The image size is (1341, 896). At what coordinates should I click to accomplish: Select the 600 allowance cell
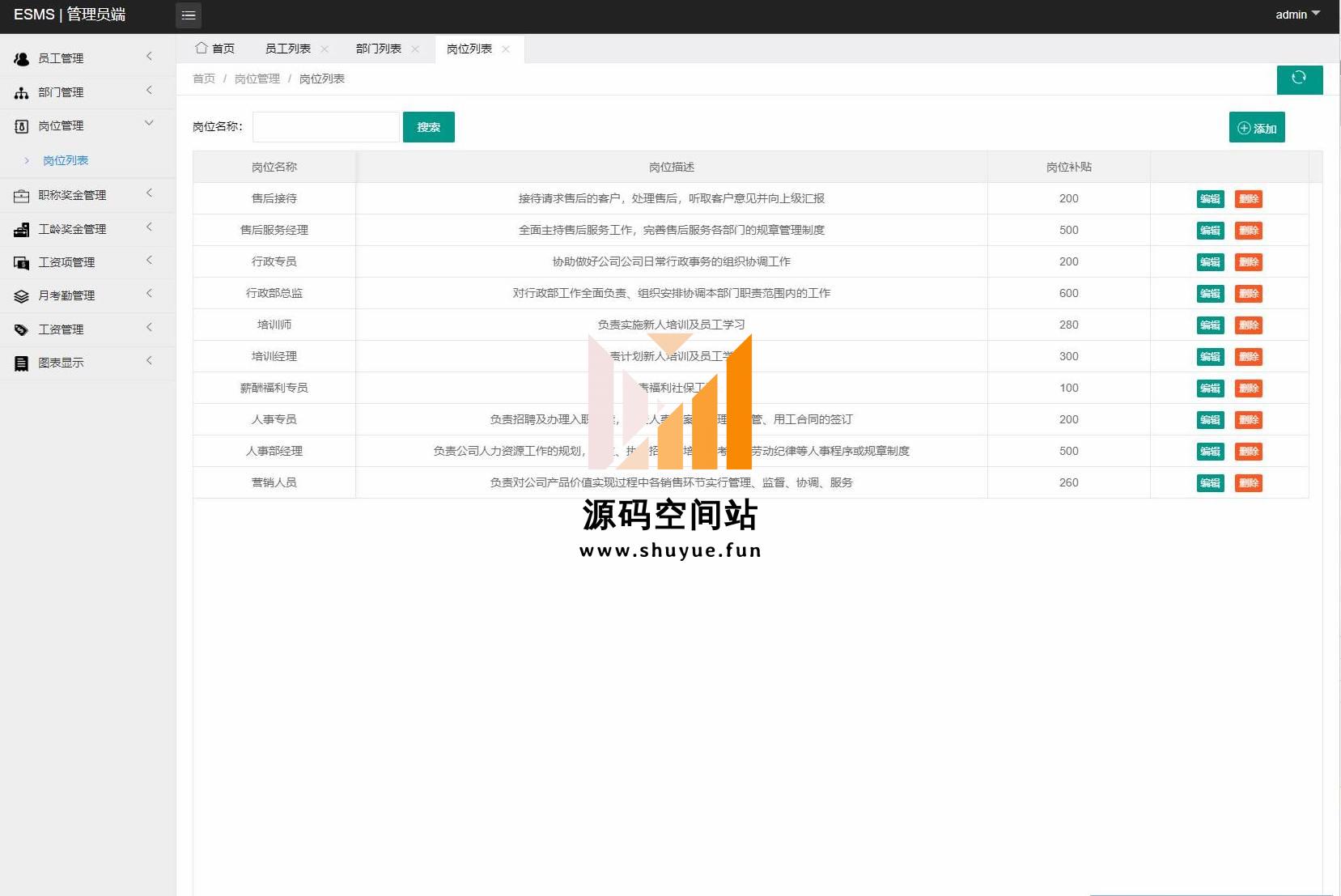click(1069, 293)
